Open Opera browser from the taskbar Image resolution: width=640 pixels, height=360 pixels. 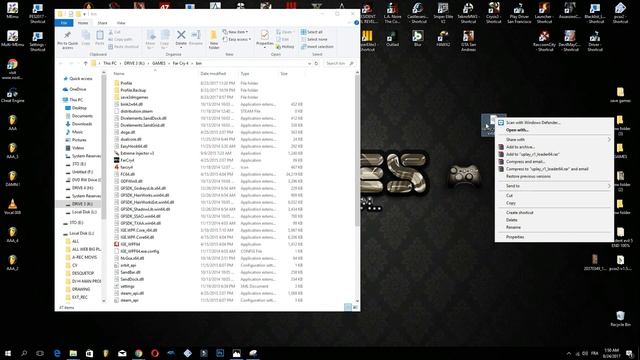click(x=155, y=353)
